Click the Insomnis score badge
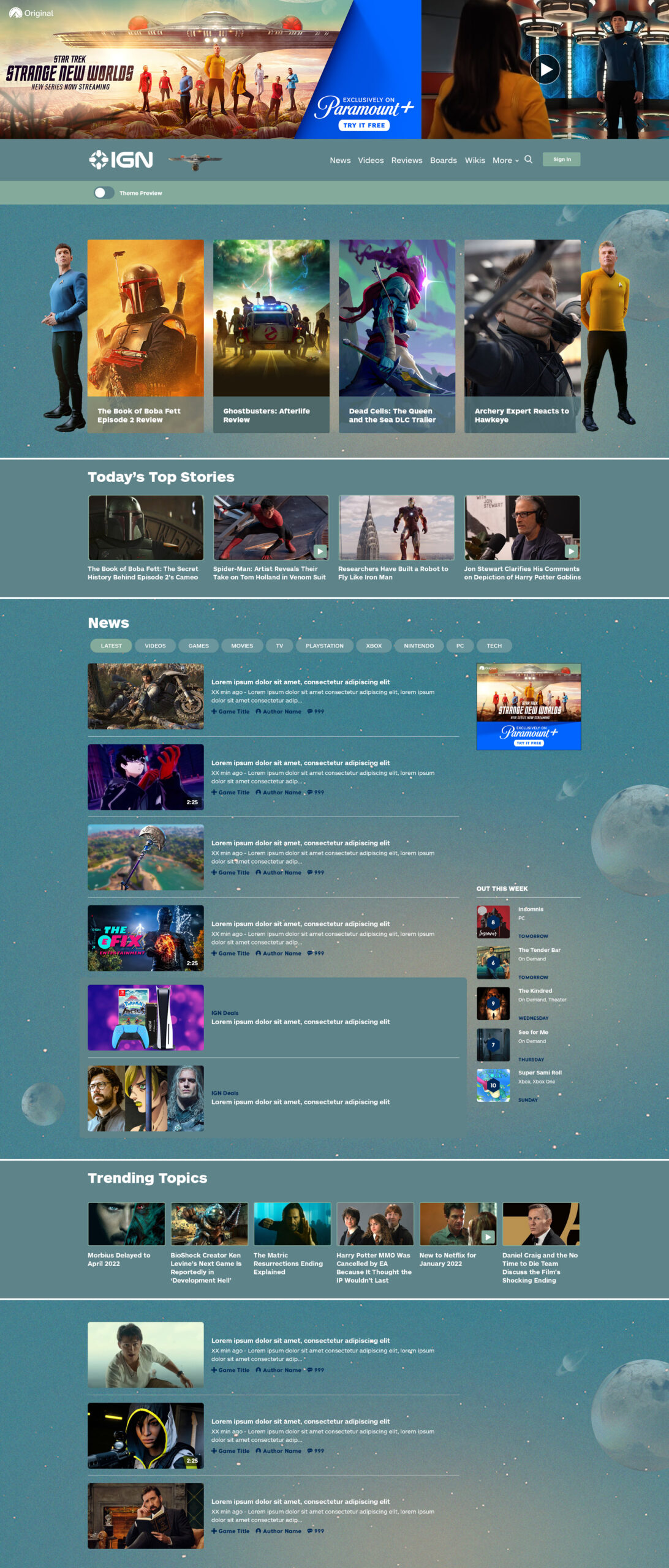The height and width of the screenshot is (1568, 669). (493, 922)
